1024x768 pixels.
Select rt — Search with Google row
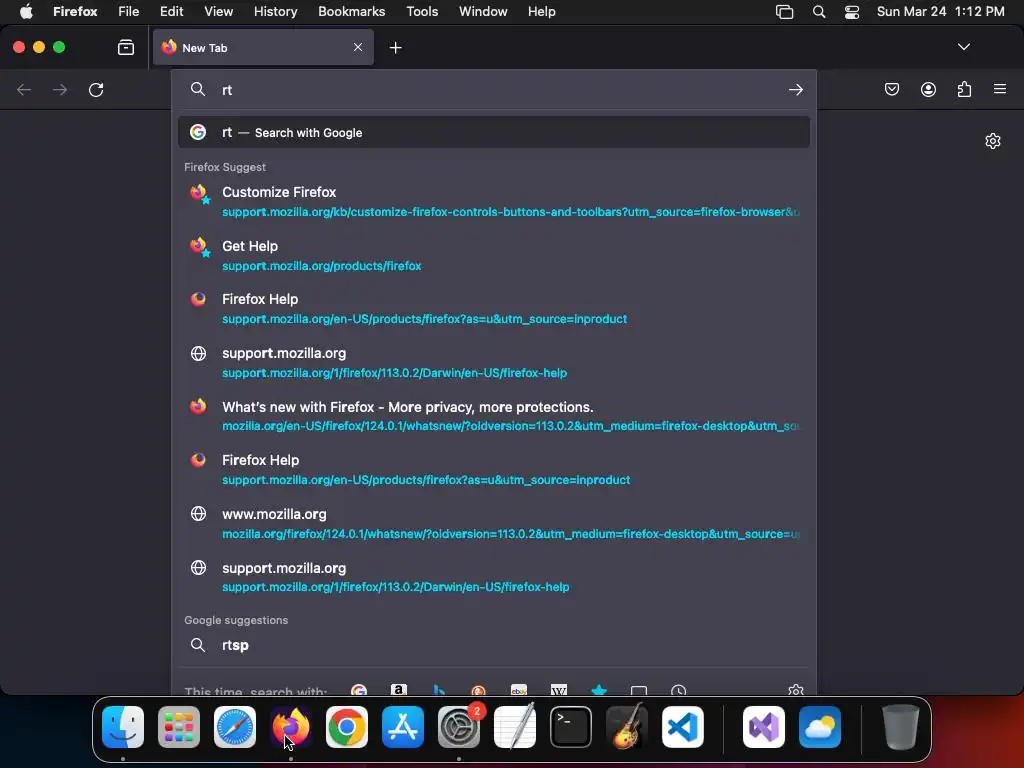tap(494, 133)
